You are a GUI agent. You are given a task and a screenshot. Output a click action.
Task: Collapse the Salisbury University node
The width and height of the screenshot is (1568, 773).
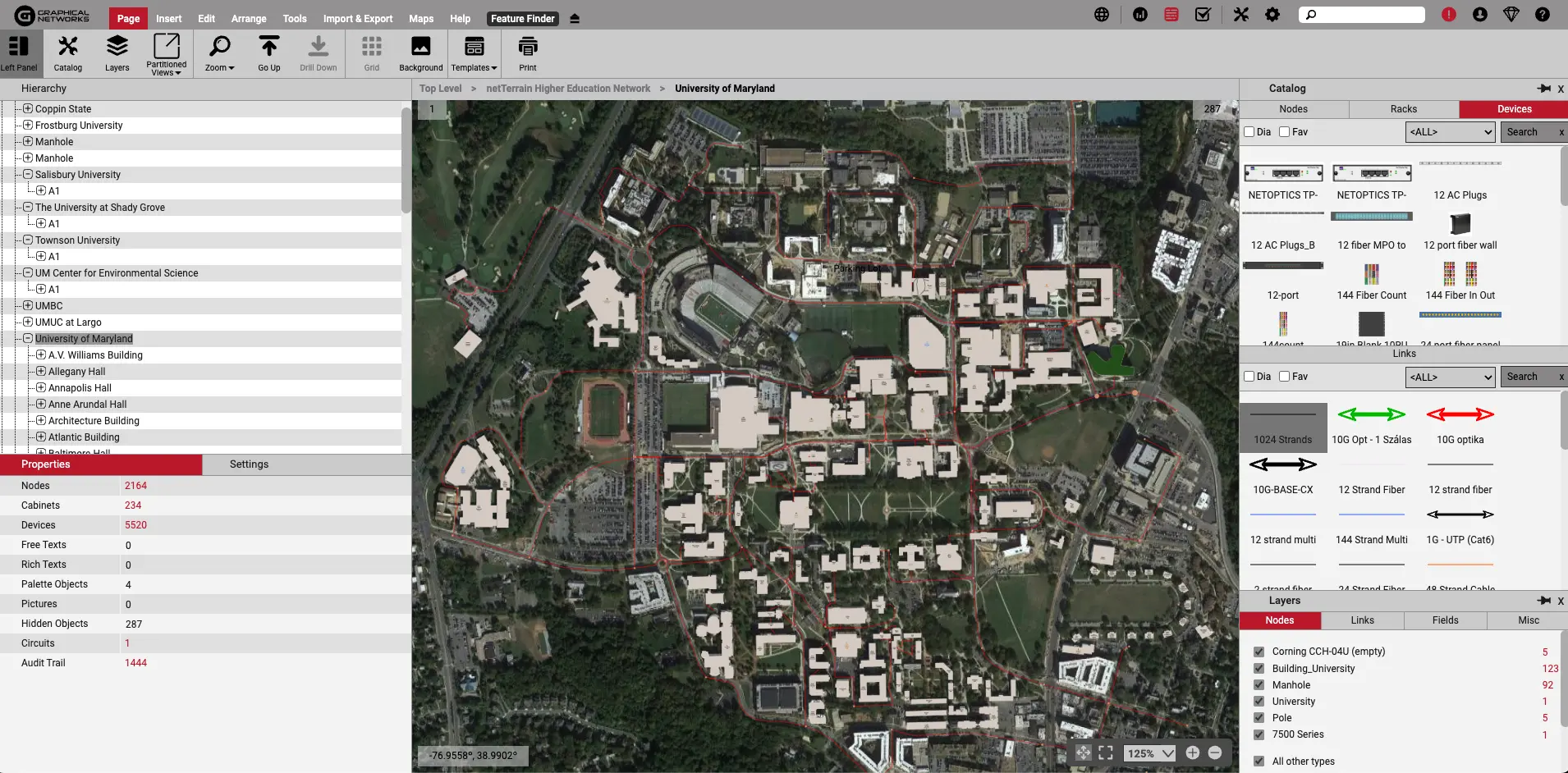(28, 174)
